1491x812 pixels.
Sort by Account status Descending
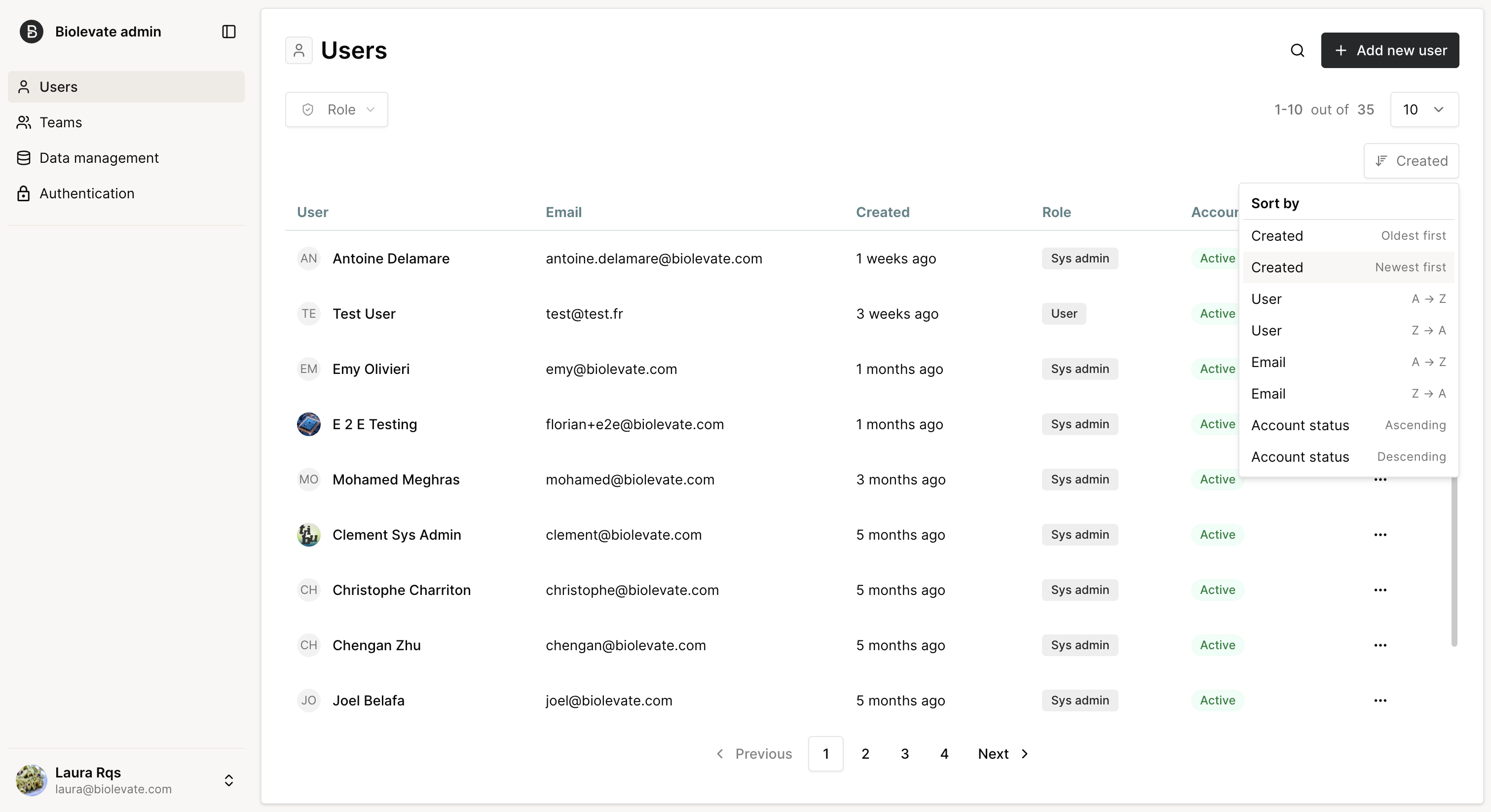coord(1348,457)
